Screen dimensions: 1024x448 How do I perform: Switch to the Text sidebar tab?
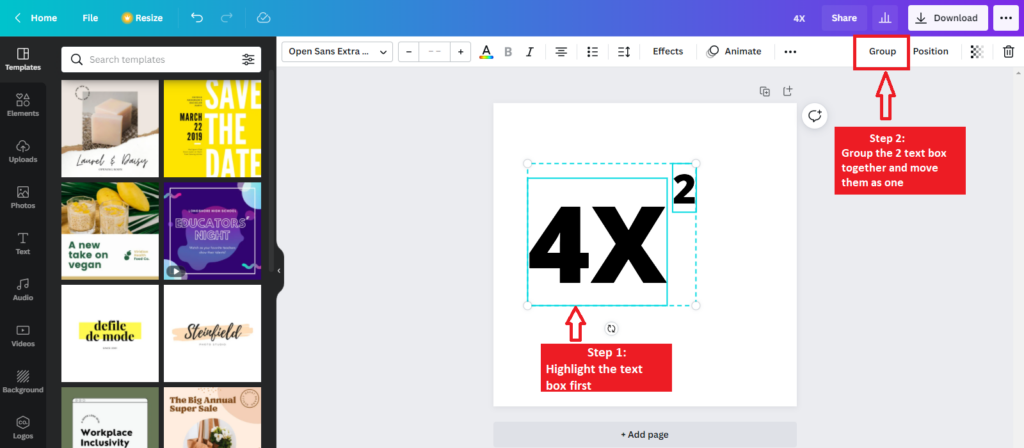tap(23, 244)
